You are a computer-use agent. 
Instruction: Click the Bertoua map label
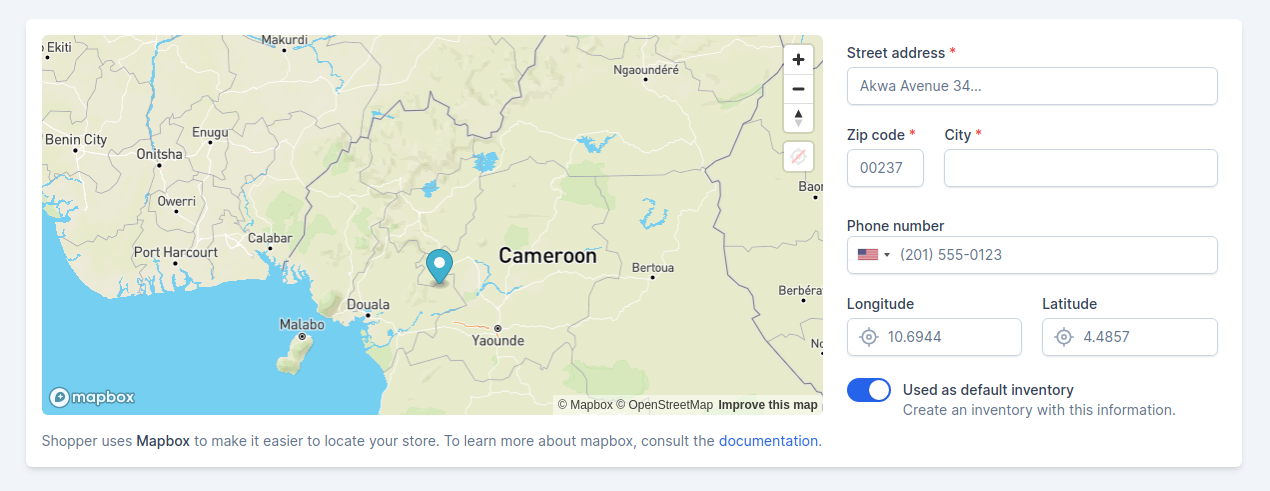pos(653,268)
